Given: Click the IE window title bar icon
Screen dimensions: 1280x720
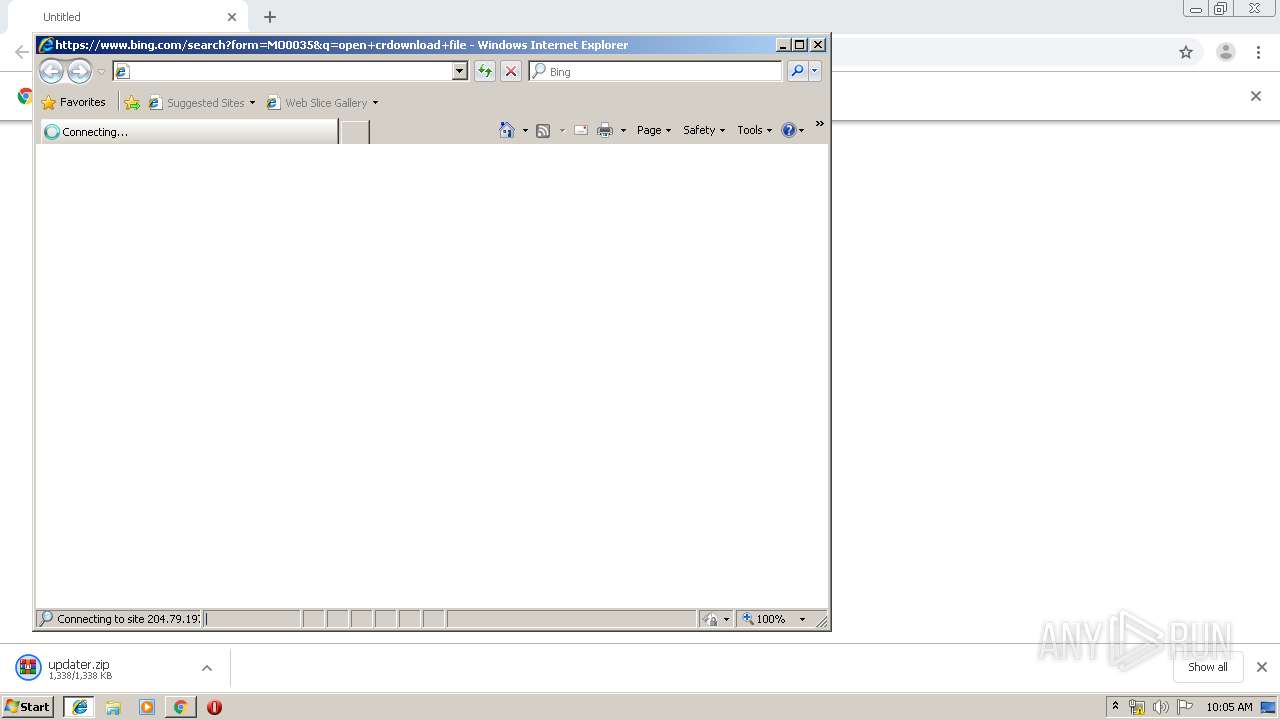Looking at the screenshot, I should [x=45, y=45].
